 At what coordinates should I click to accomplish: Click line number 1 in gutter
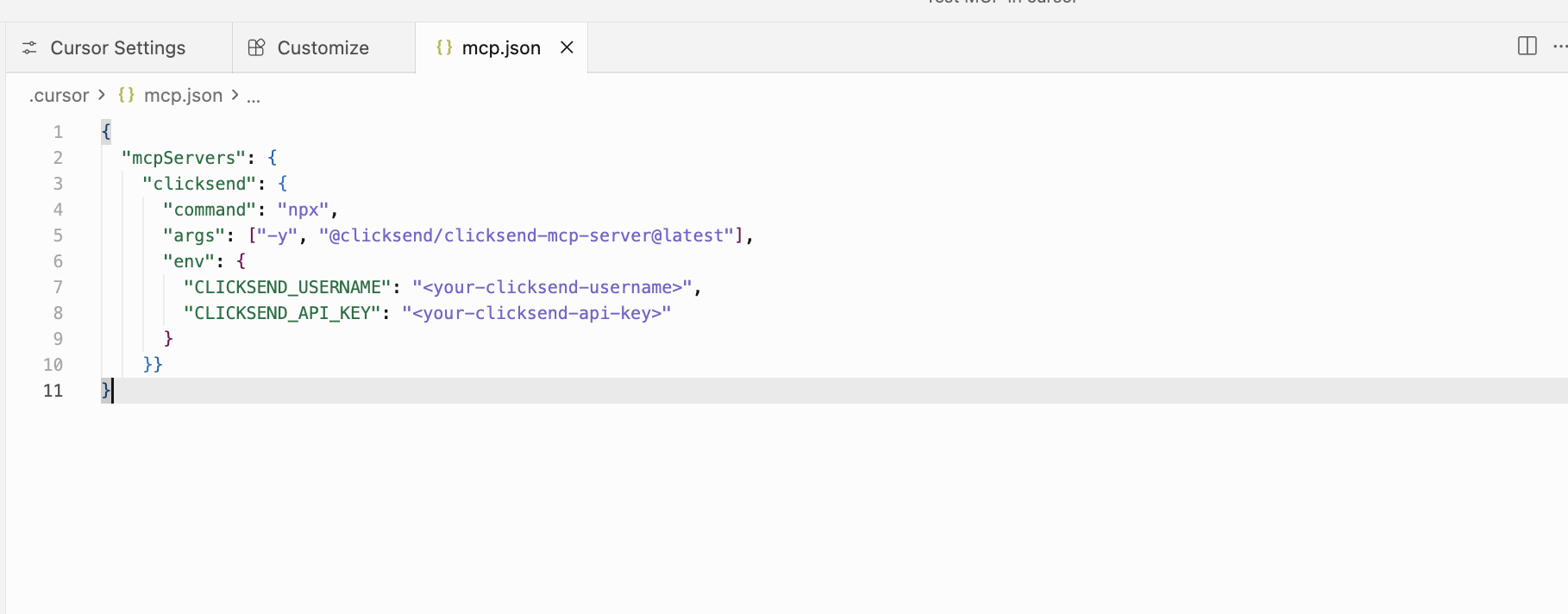tap(58, 132)
